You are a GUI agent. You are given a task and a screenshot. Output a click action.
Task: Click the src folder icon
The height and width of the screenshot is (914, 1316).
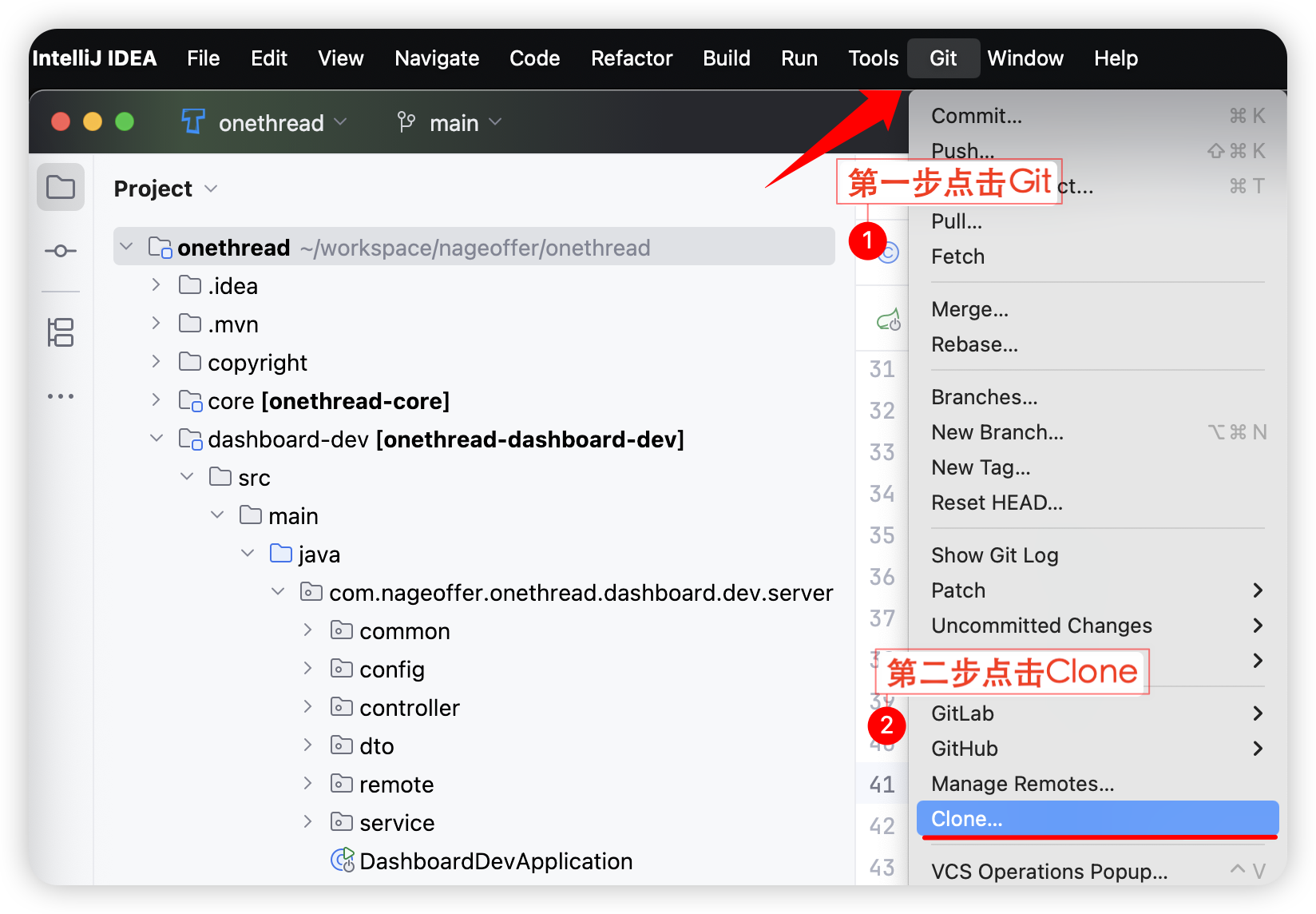tap(220, 477)
